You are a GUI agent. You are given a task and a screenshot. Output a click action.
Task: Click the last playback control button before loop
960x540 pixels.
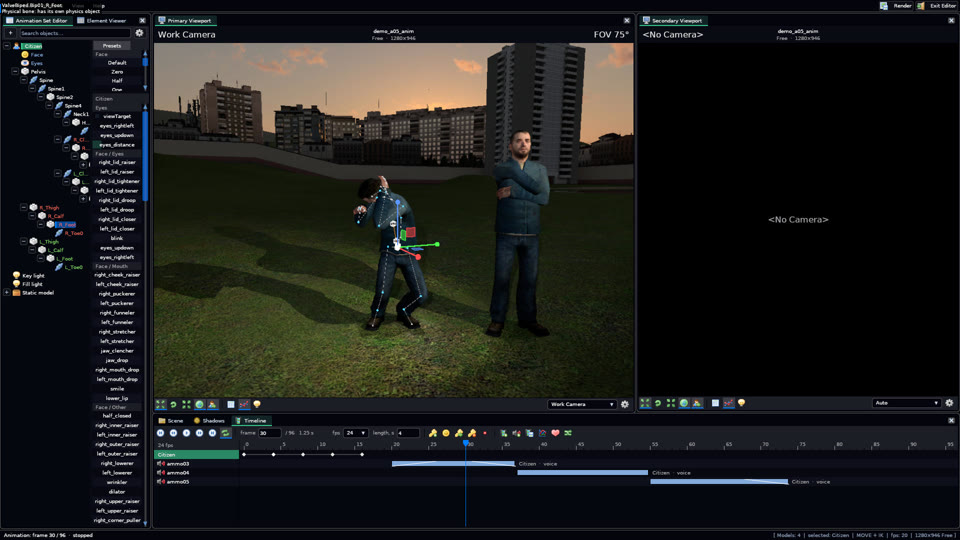(212, 433)
